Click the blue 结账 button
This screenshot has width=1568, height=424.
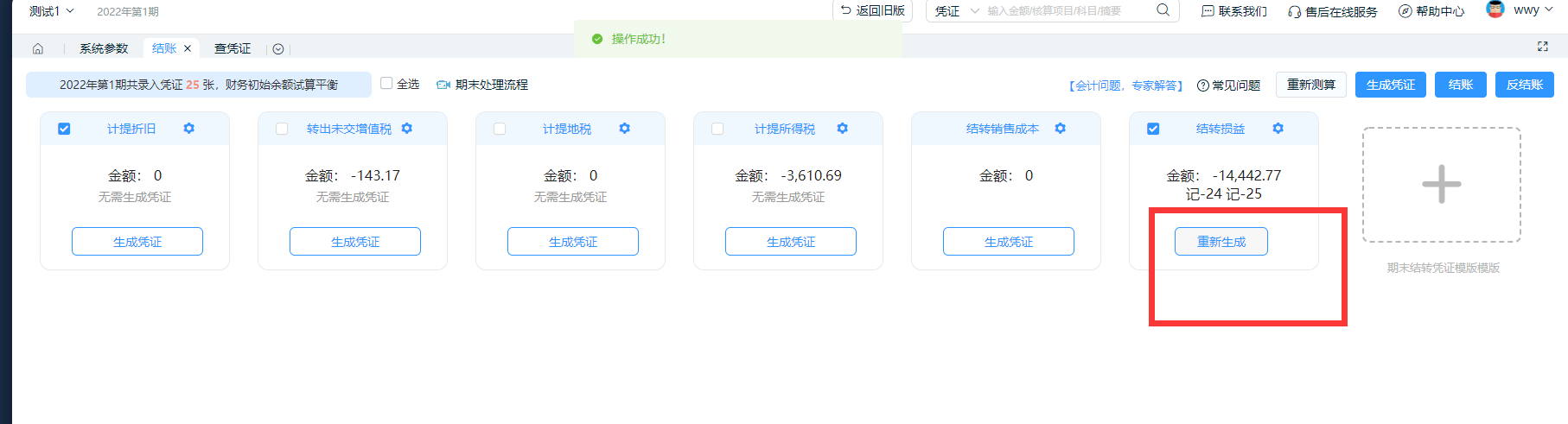tap(1461, 85)
